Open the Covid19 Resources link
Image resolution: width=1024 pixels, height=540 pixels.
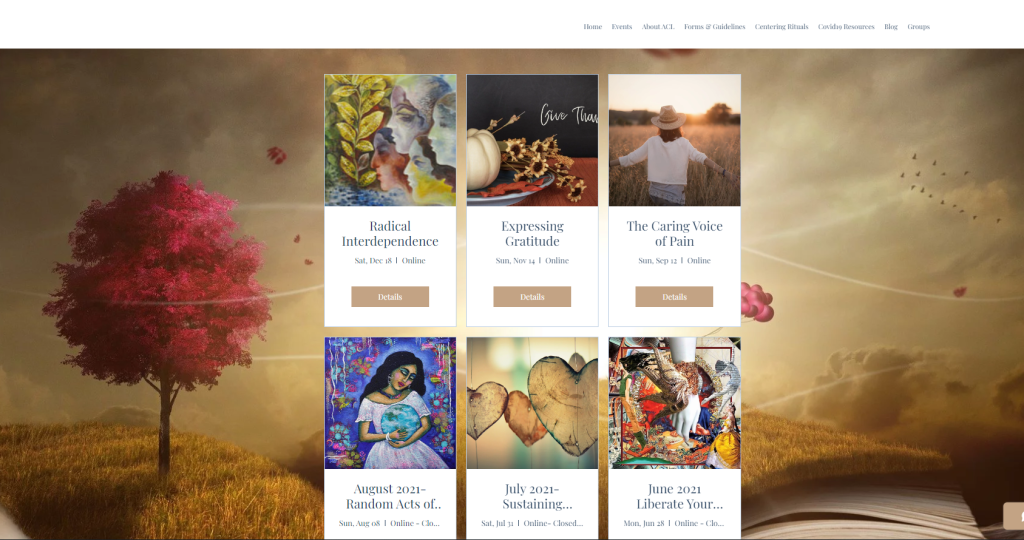tap(846, 27)
